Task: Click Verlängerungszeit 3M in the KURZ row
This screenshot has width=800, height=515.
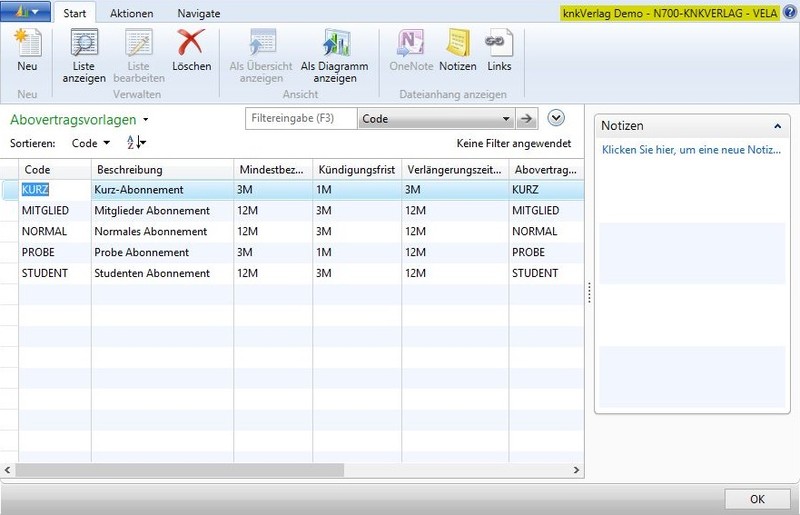Action: click(455, 189)
